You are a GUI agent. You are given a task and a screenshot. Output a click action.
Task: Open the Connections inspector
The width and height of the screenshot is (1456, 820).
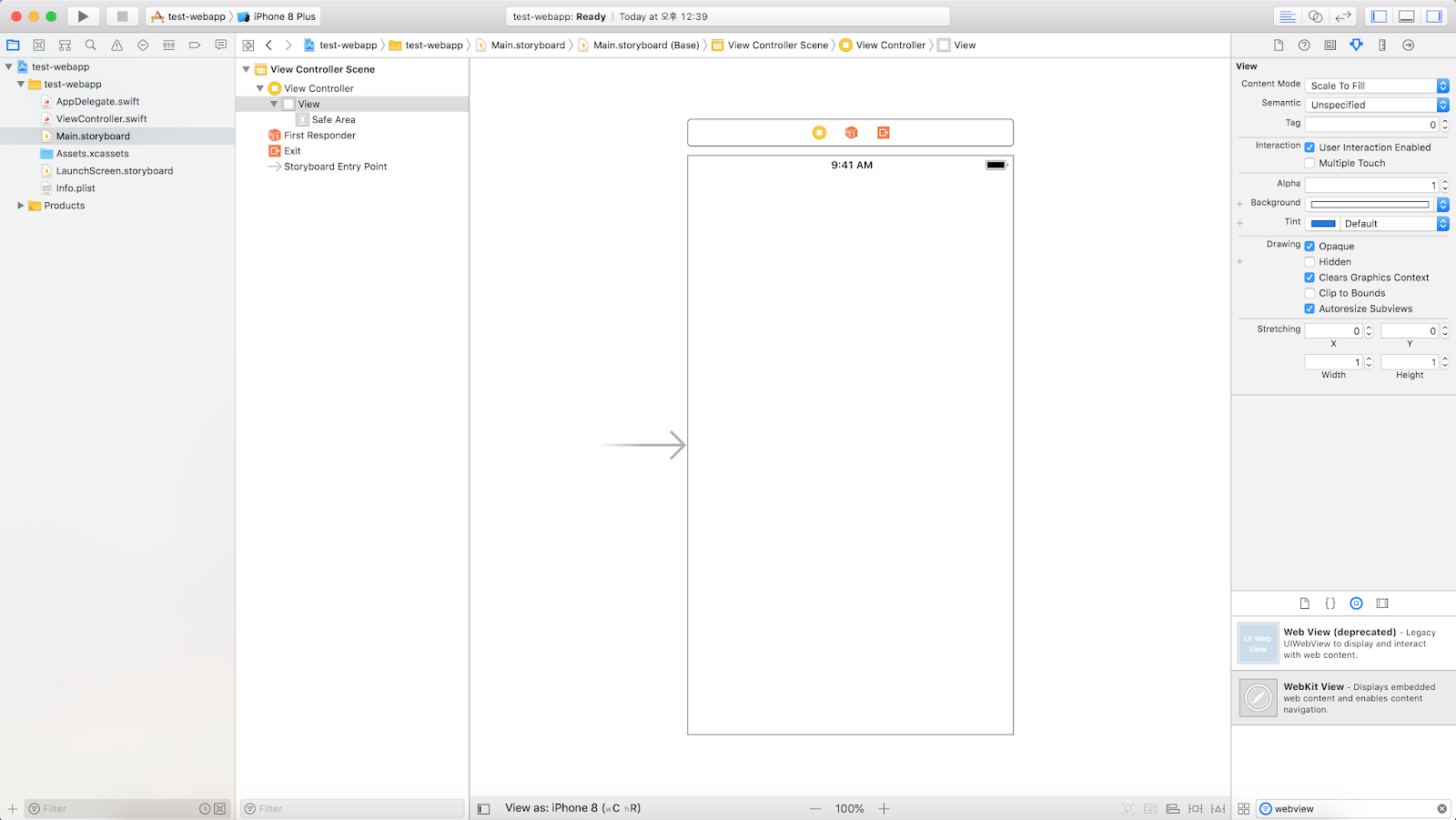point(1409,44)
